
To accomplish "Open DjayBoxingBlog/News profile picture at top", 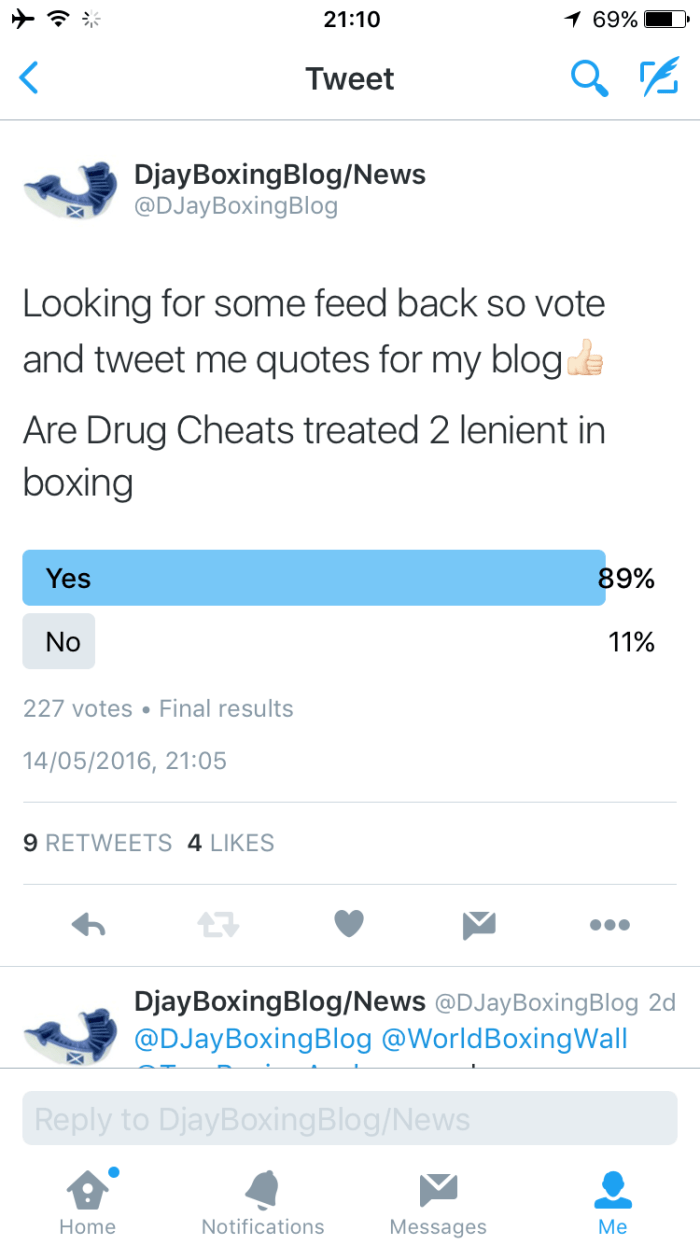I will 70,190.
